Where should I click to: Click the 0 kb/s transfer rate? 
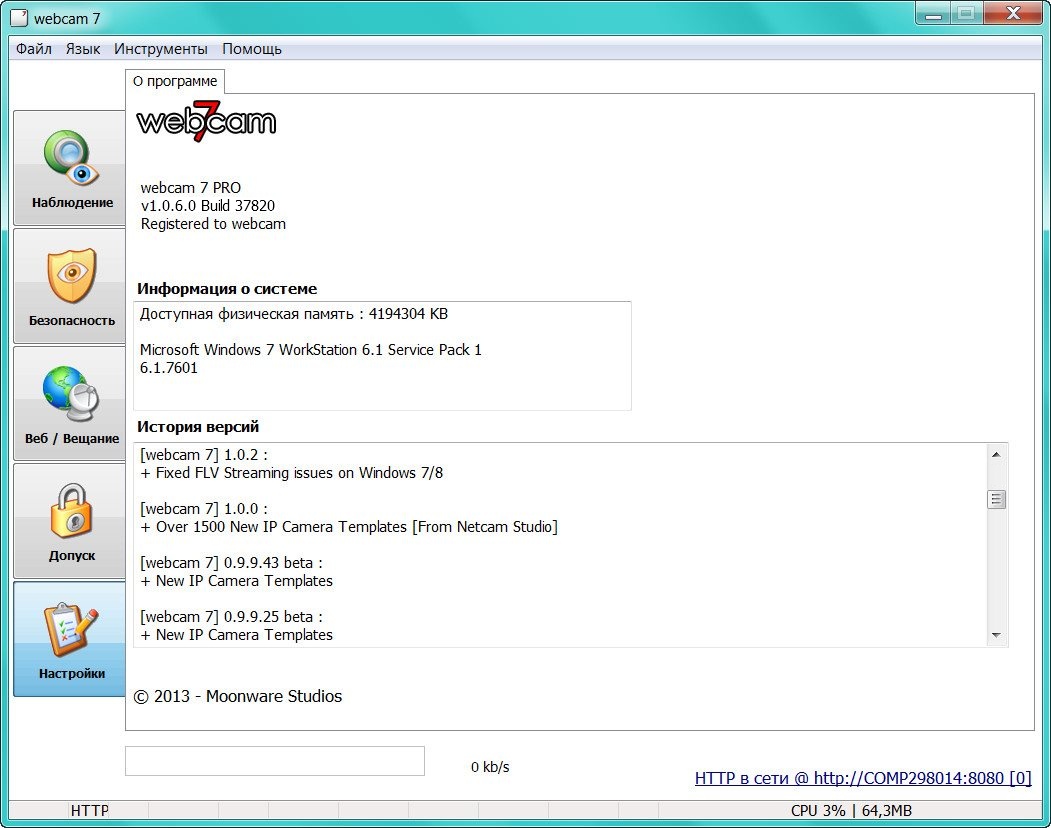point(490,767)
